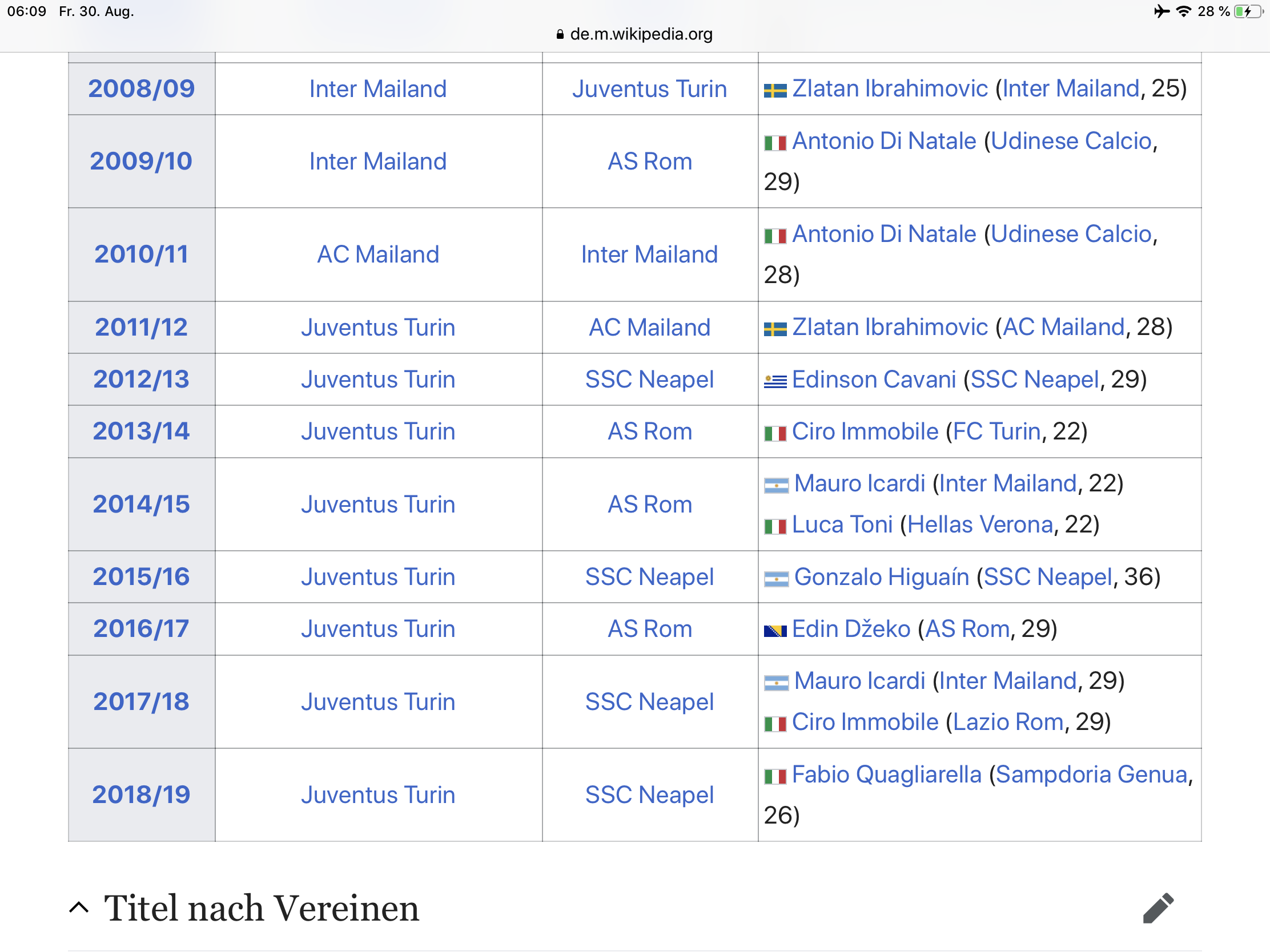
Task: Collapse the Titel nach Vereinen section
Action: pyautogui.click(x=79, y=908)
